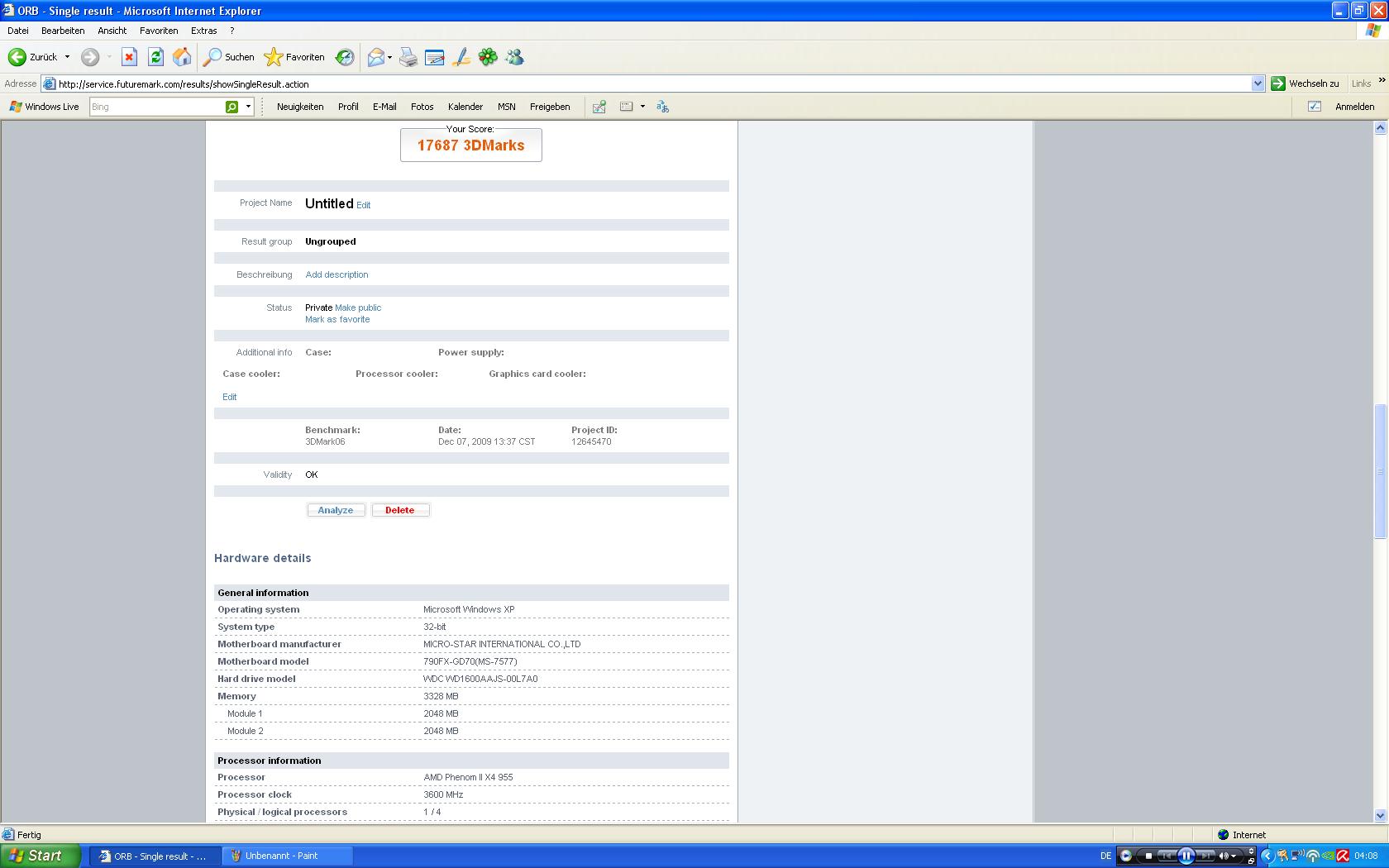Screen dimensions: 1389x868
Task: Open browsing history clock icon
Action: [345, 57]
